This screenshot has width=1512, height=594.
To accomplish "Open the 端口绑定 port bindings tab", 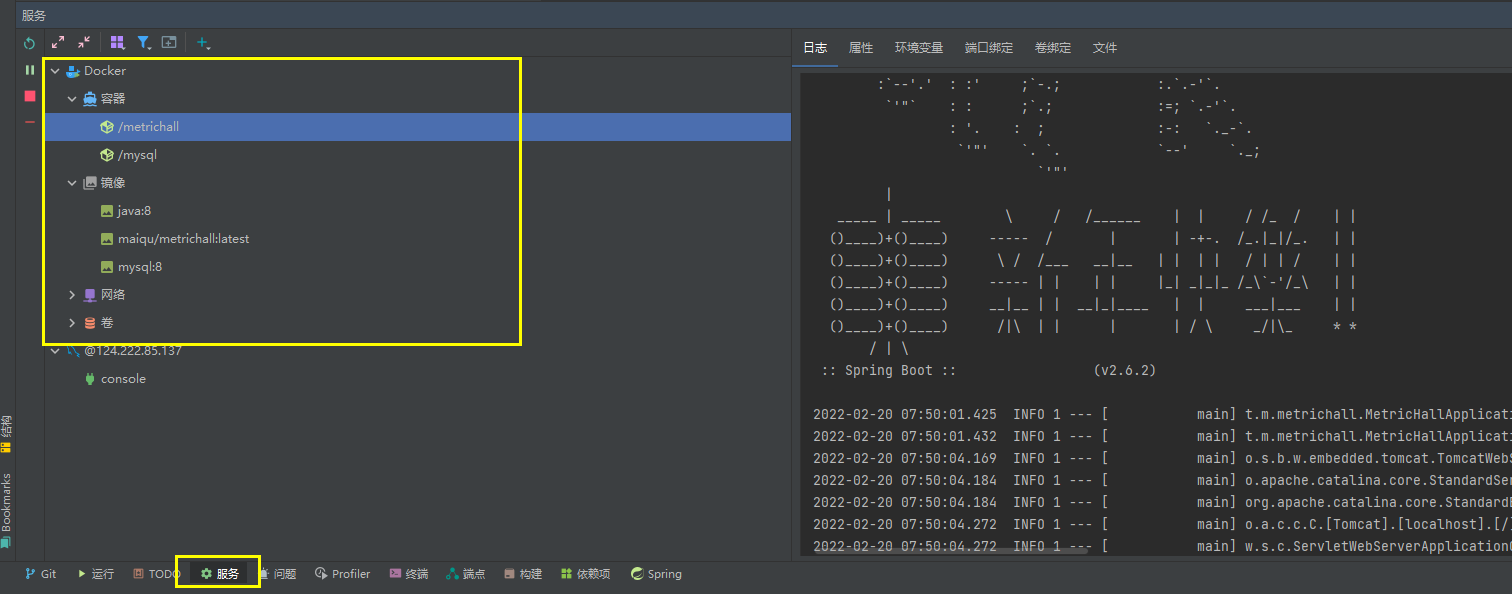I will (989, 48).
